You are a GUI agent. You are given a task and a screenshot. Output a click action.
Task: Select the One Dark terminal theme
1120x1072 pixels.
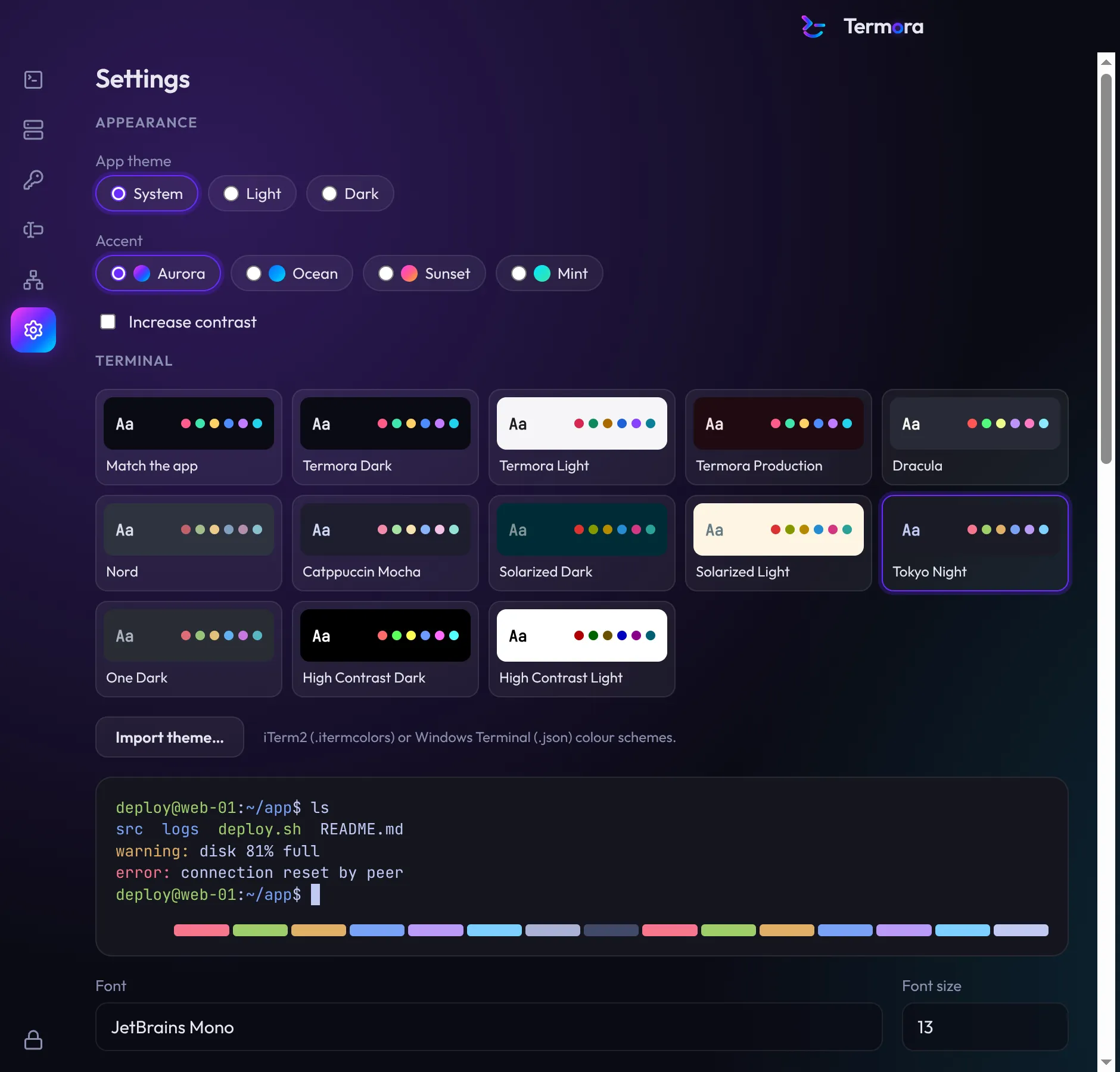click(189, 649)
